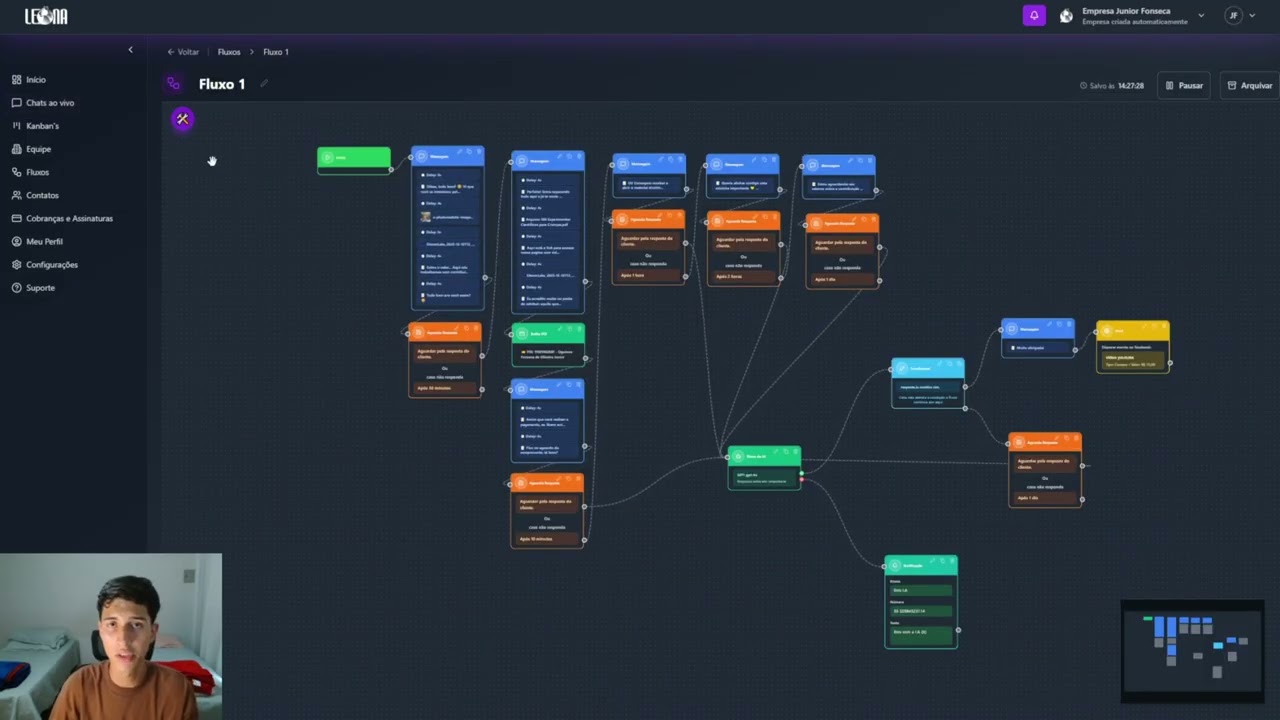
Task: Open Suporte in the sidebar
Action: pyautogui.click(x=33, y=287)
